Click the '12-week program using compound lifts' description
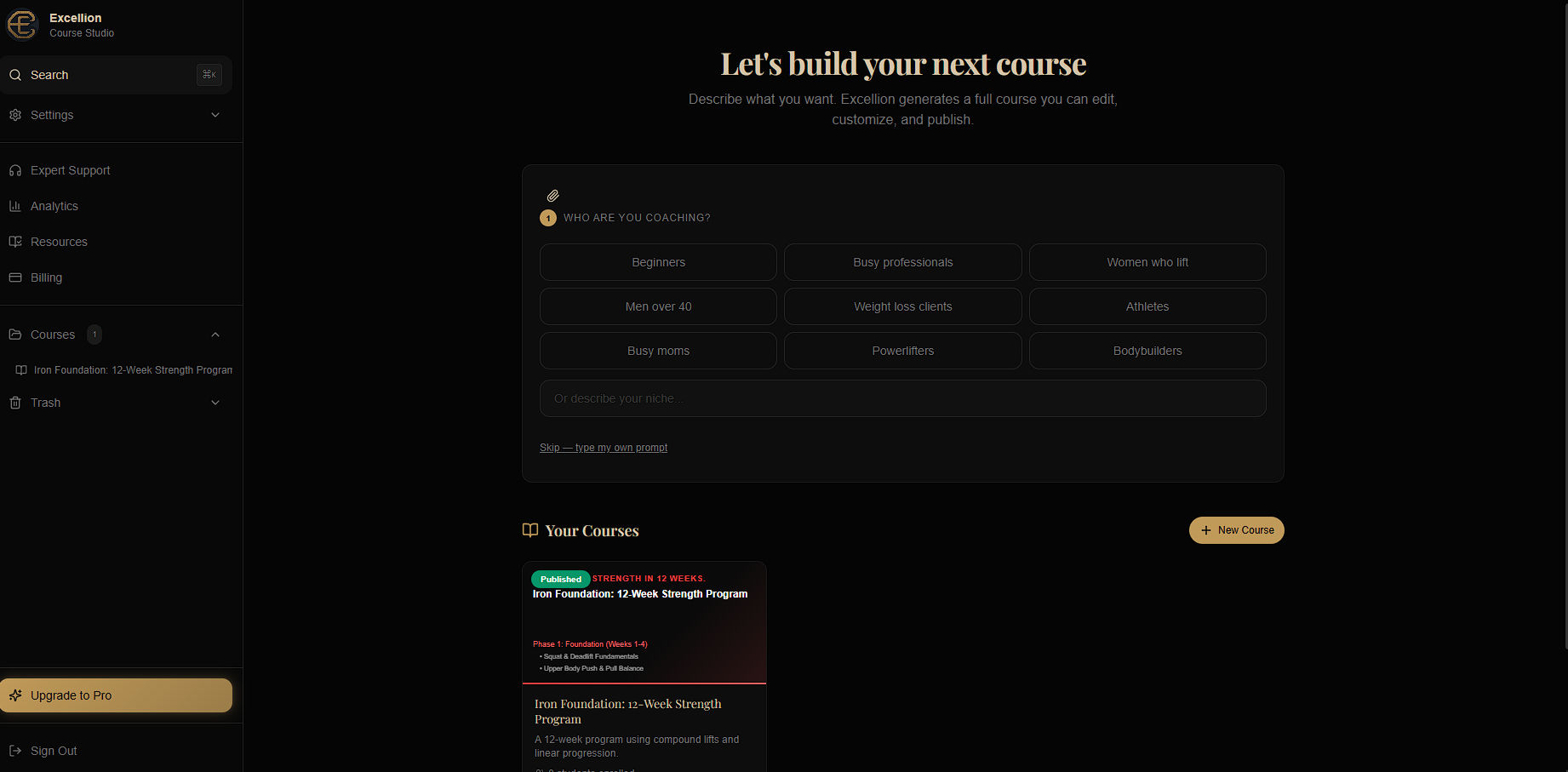Screen dimensions: 1568x772 pos(637,746)
